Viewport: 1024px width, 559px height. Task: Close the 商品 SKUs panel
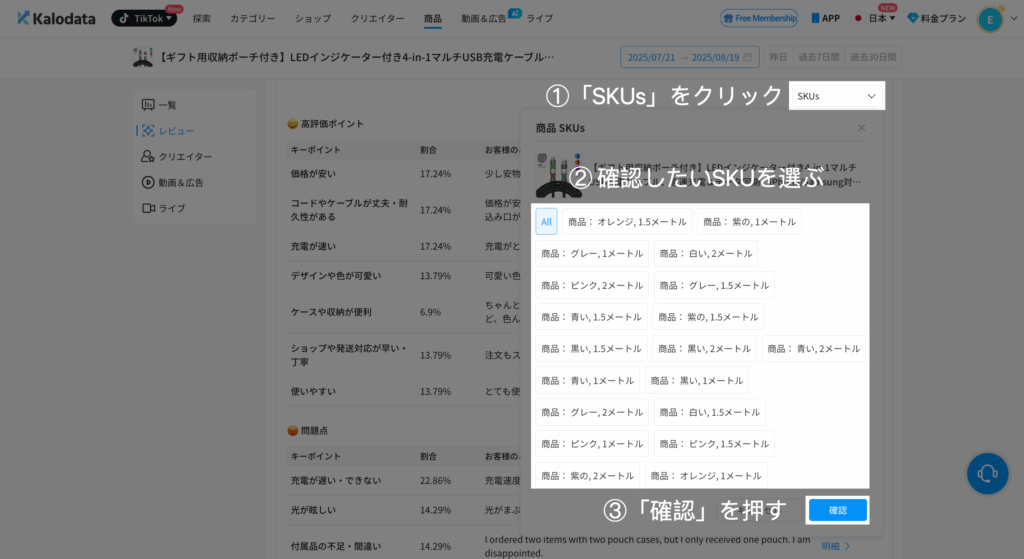[x=861, y=128]
